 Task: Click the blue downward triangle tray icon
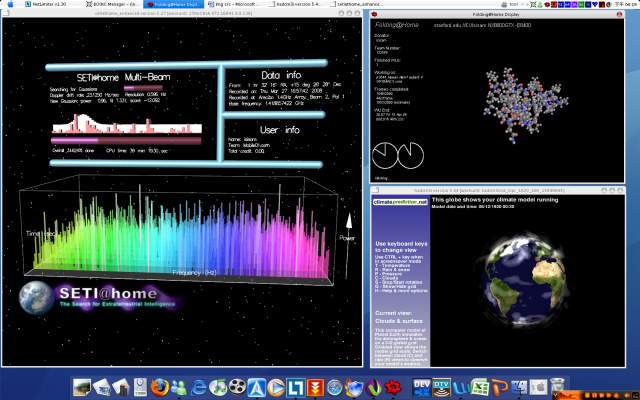point(595,4)
